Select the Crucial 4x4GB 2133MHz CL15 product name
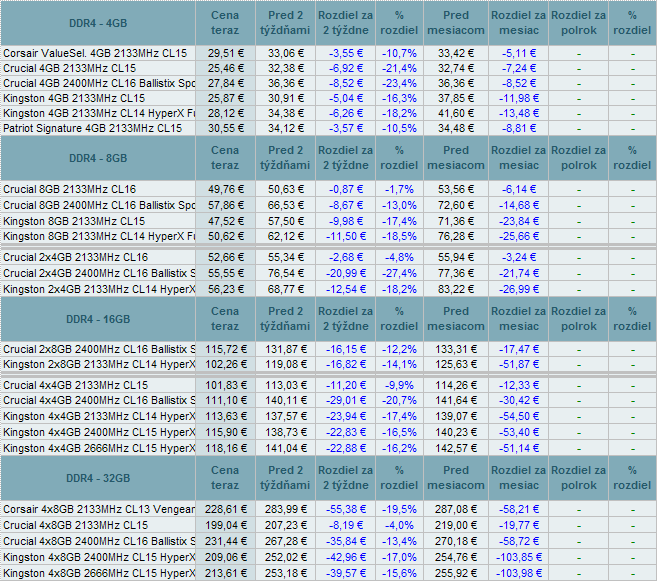This screenshot has height=581, width=657. (x=75, y=385)
